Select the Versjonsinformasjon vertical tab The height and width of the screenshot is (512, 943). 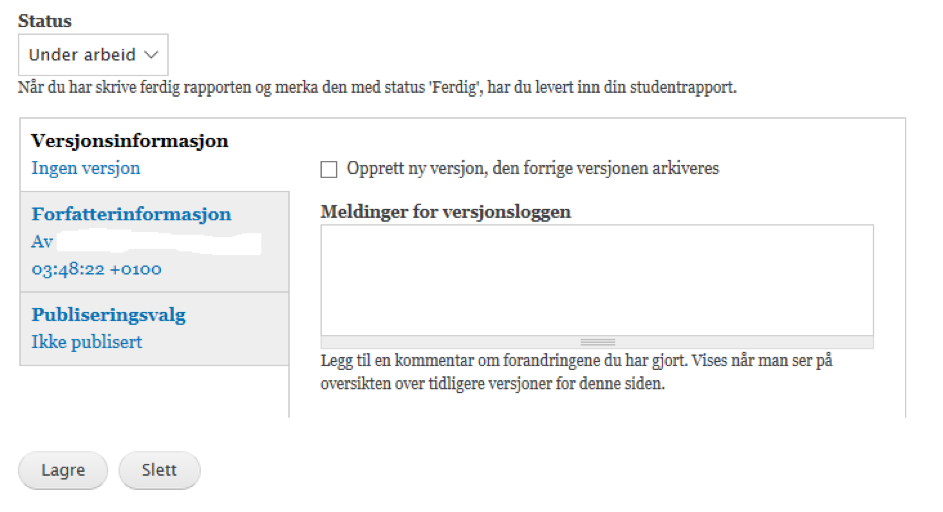(x=130, y=141)
